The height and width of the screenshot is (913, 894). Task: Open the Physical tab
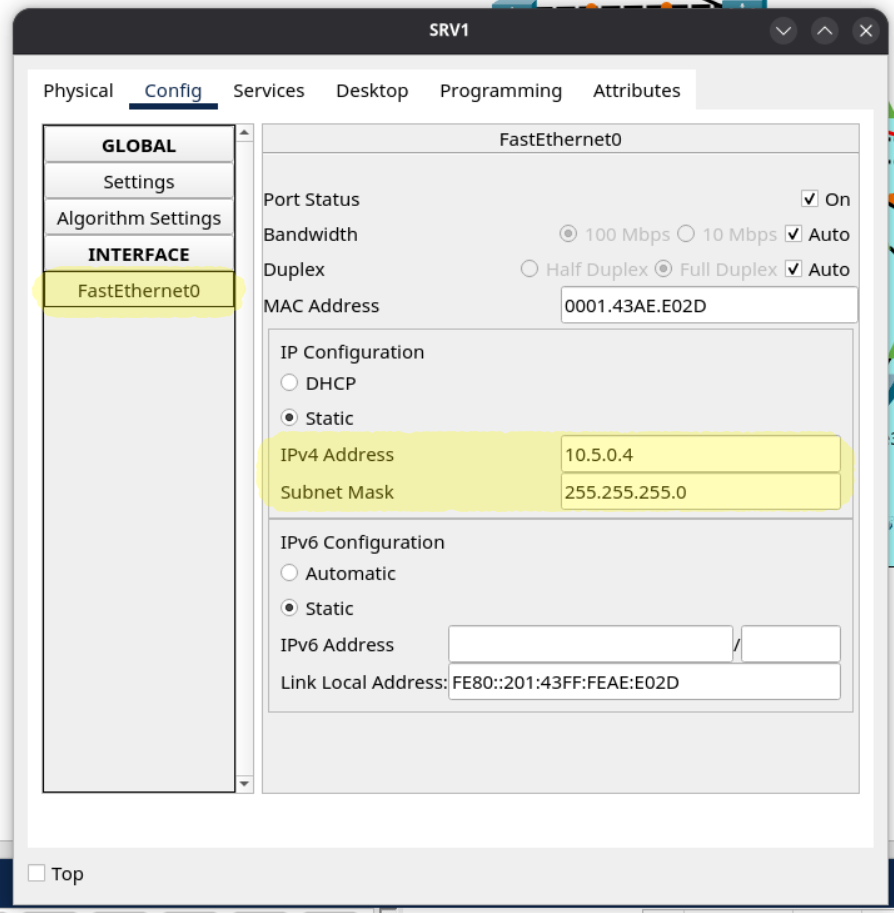pyautogui.click(x=78, y=91)
